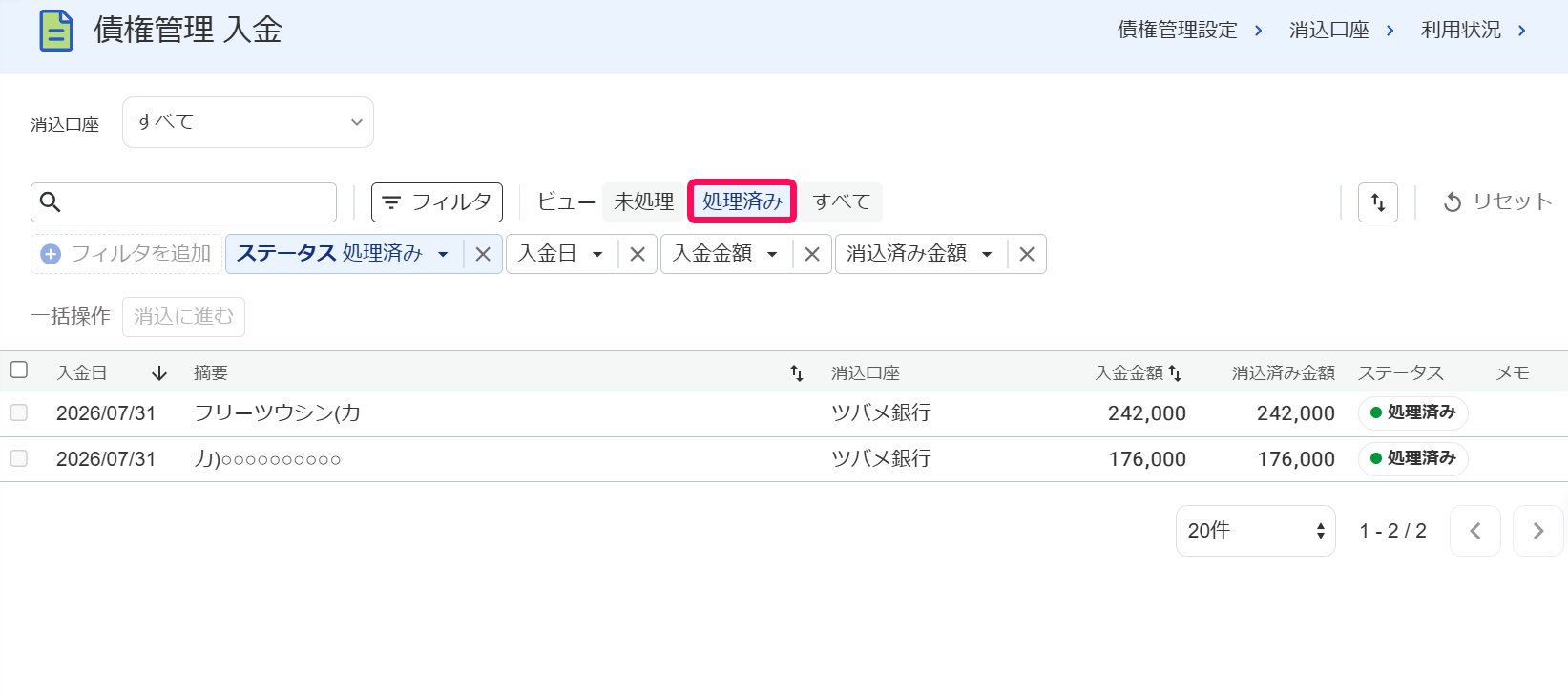Expand the ステータス 処理済み filter dropdown
This screenshot has width=1568, height=697.
pos(443,254)
